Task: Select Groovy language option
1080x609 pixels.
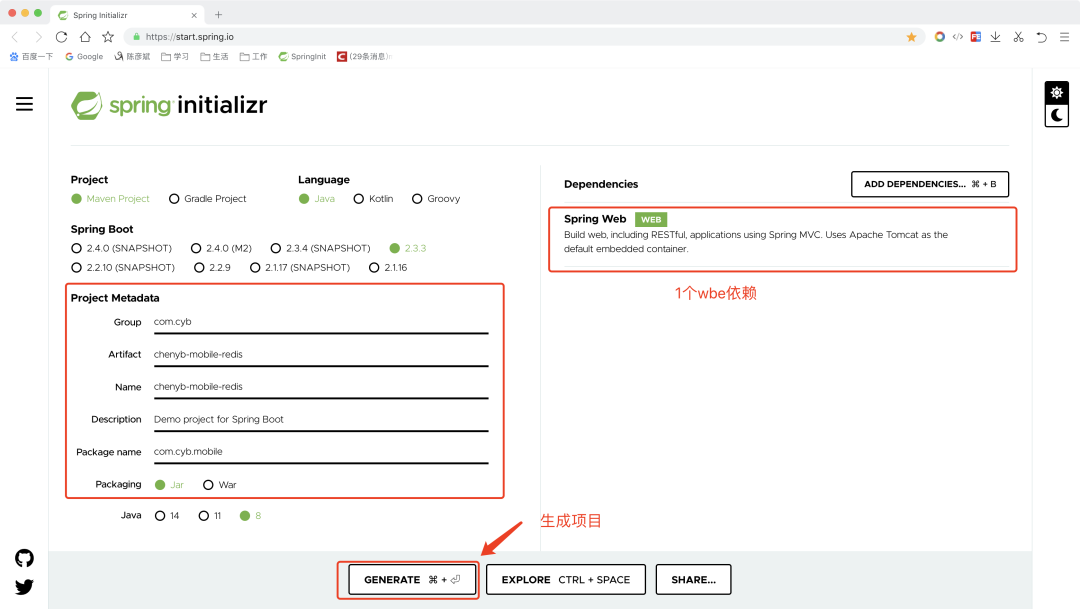Action: pyautogui.click(x=436, y=199)
